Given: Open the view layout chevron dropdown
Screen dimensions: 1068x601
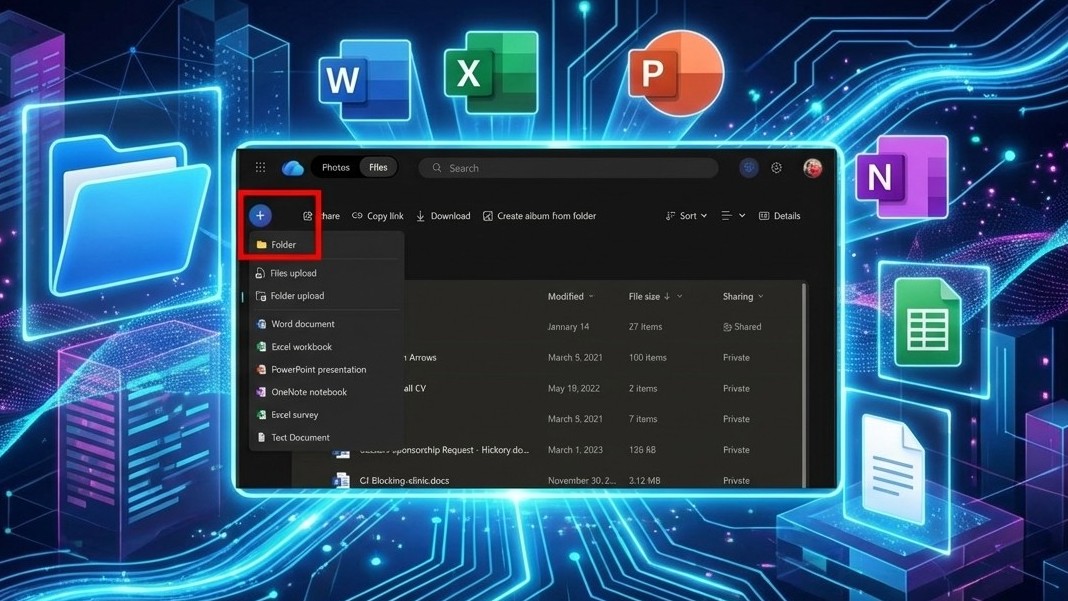Looking at the screenshot, I should coord(740,215).
